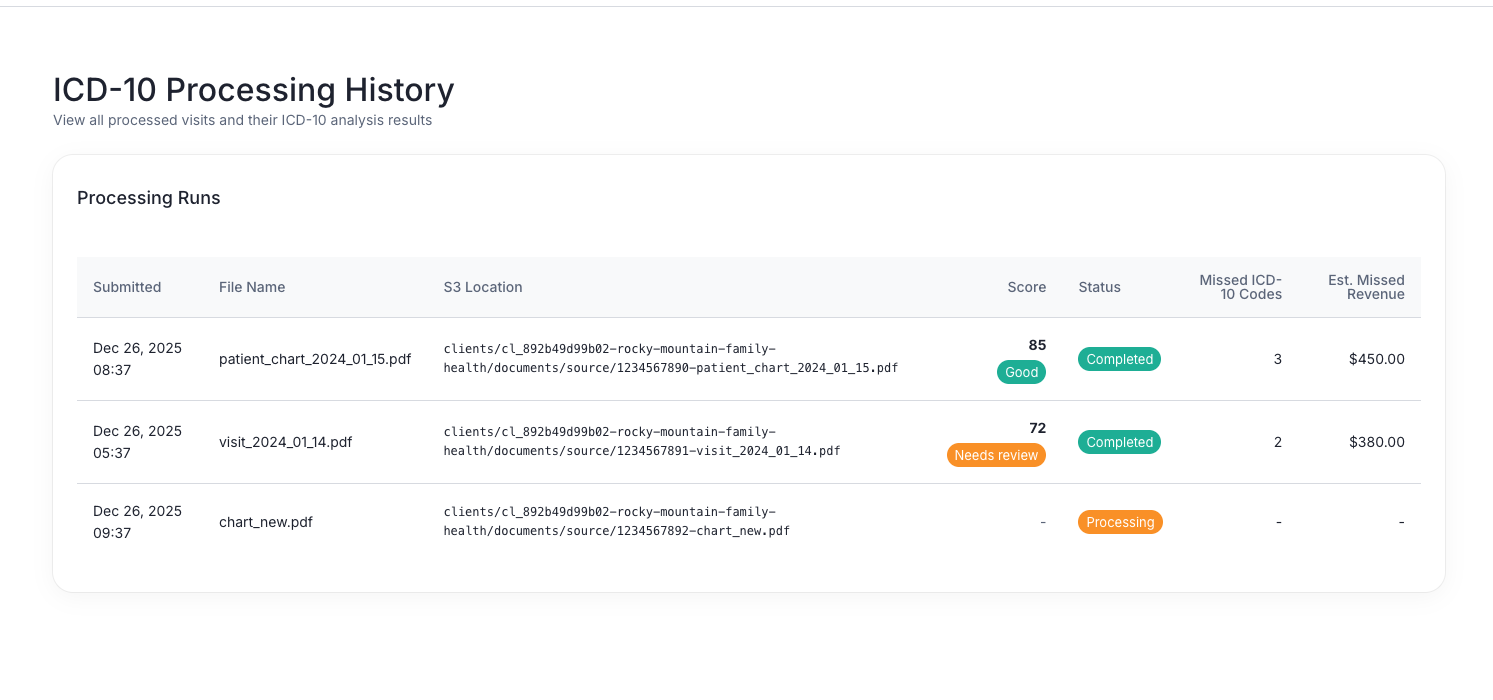Click the score value 72
The image size is (1493, 700).
[x=1037, y=428]
